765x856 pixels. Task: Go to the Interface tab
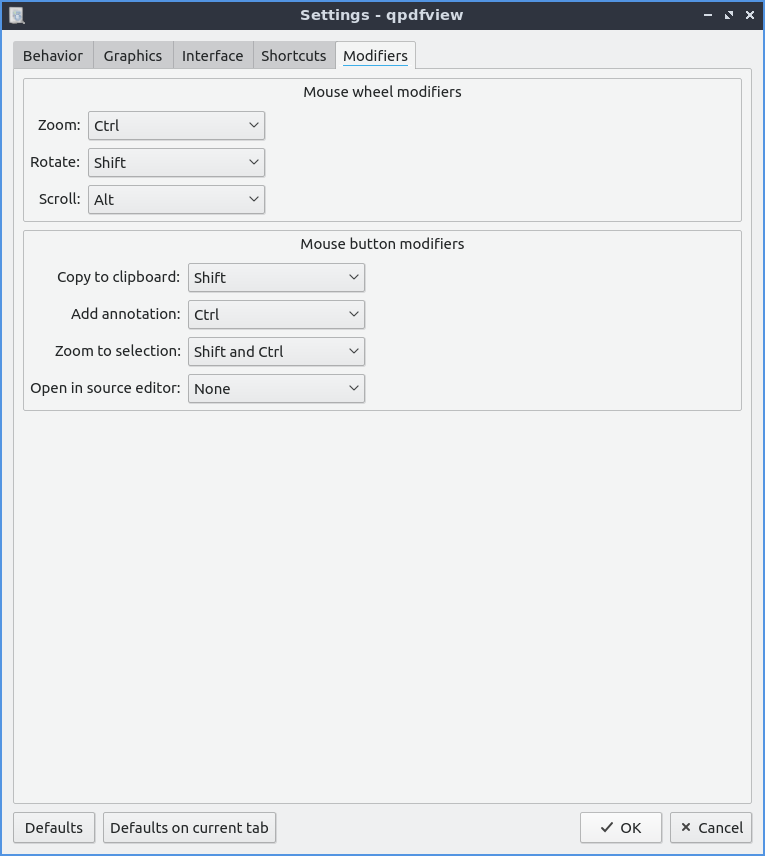212,56
